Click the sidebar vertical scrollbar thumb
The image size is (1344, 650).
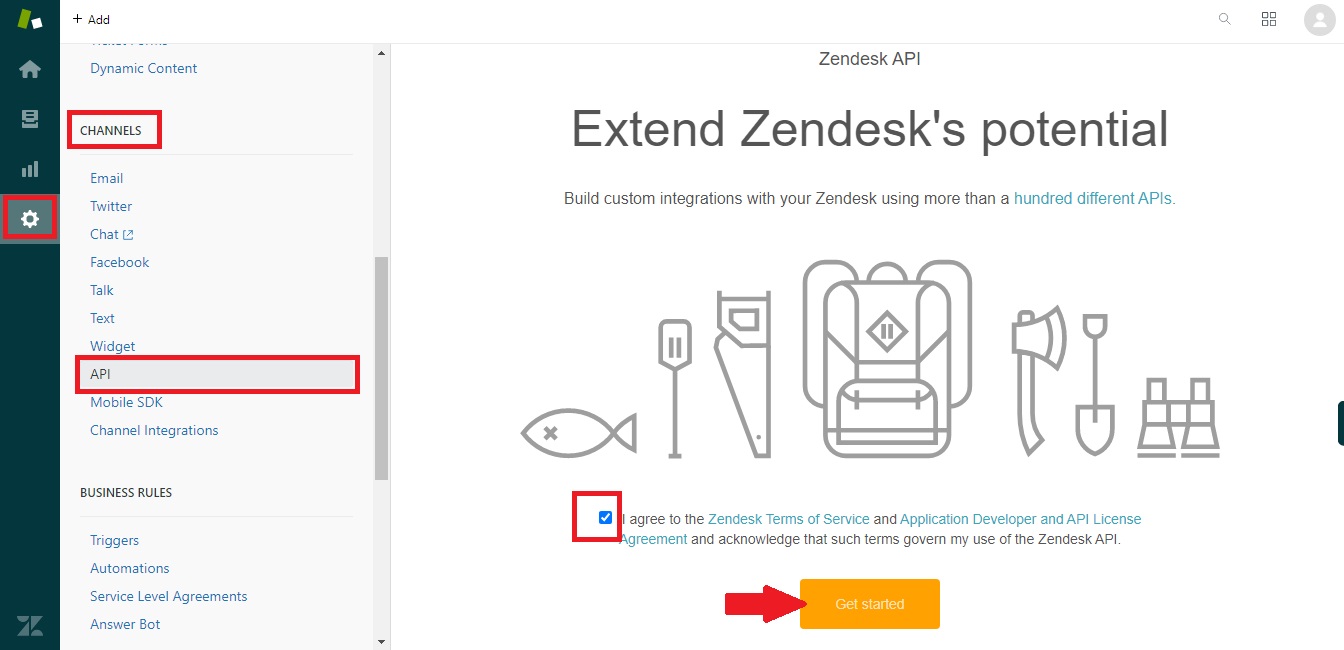[x=381, y=368]
